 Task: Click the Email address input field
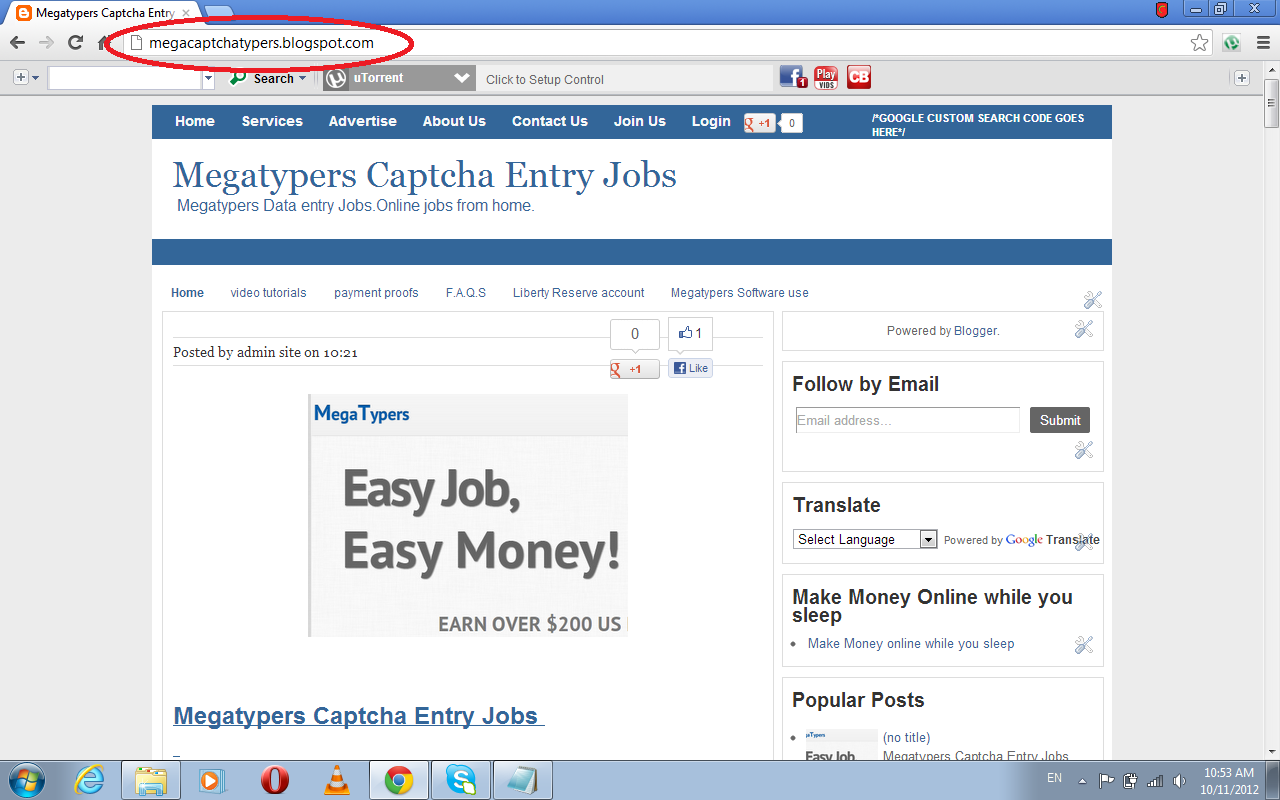click(908, 420)
